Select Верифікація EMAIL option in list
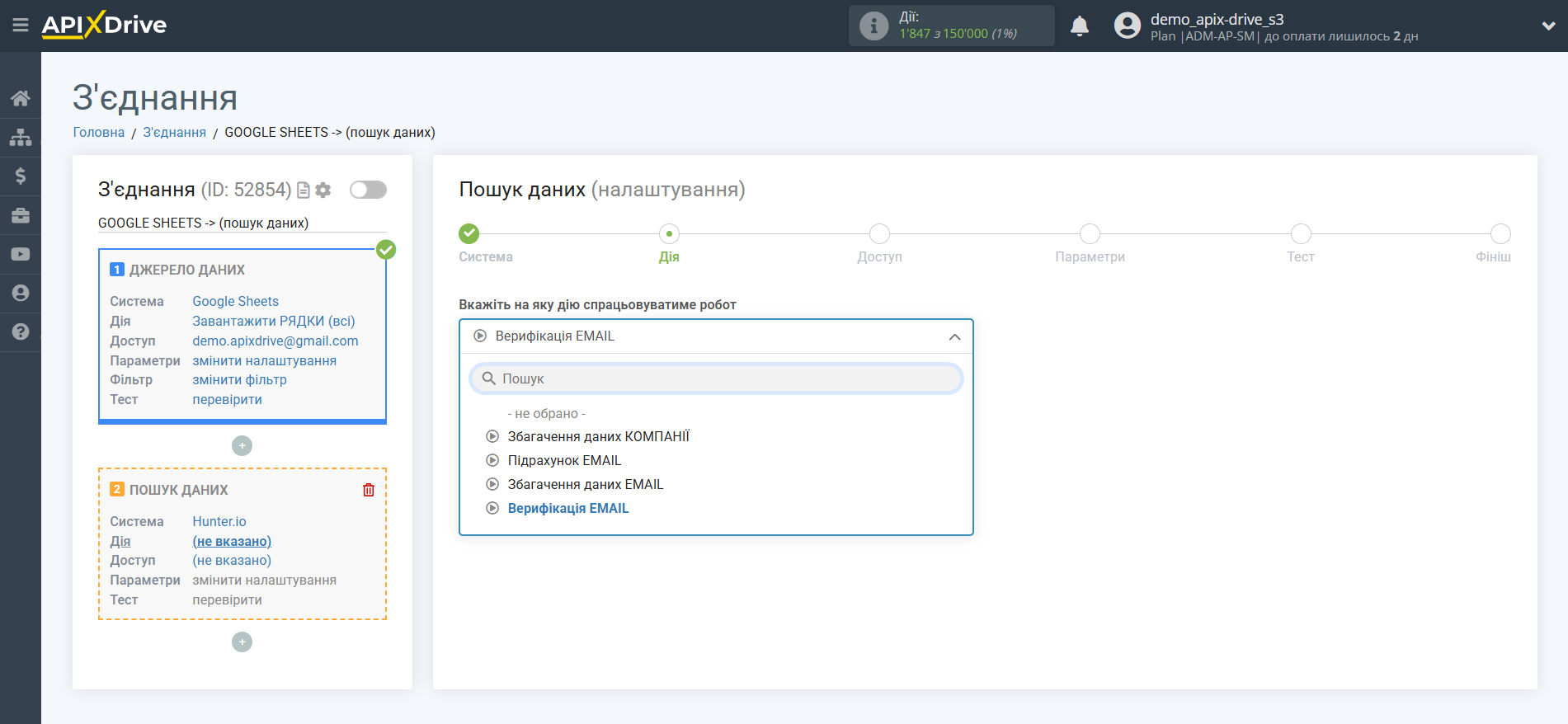 point(567,509)
